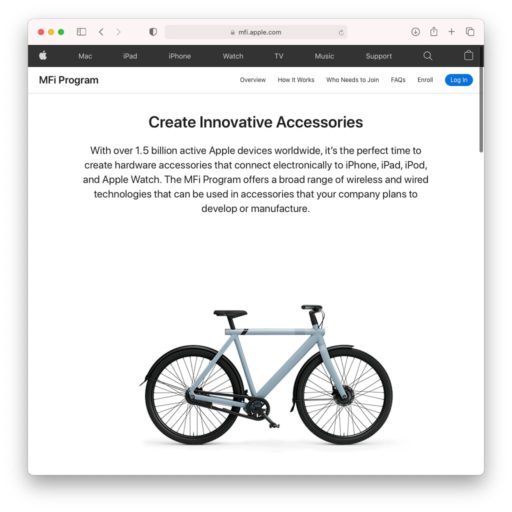Open a new tab with the plus icon
Image resolution: width=512 pixels, height=512 pixels.
pyautogui.click(x=451, y=32)
